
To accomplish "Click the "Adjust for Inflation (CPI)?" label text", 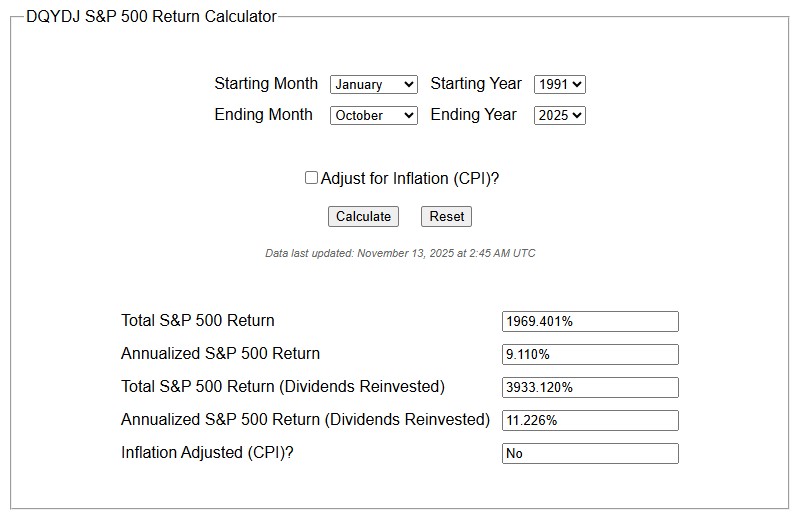I will [409, 178].
